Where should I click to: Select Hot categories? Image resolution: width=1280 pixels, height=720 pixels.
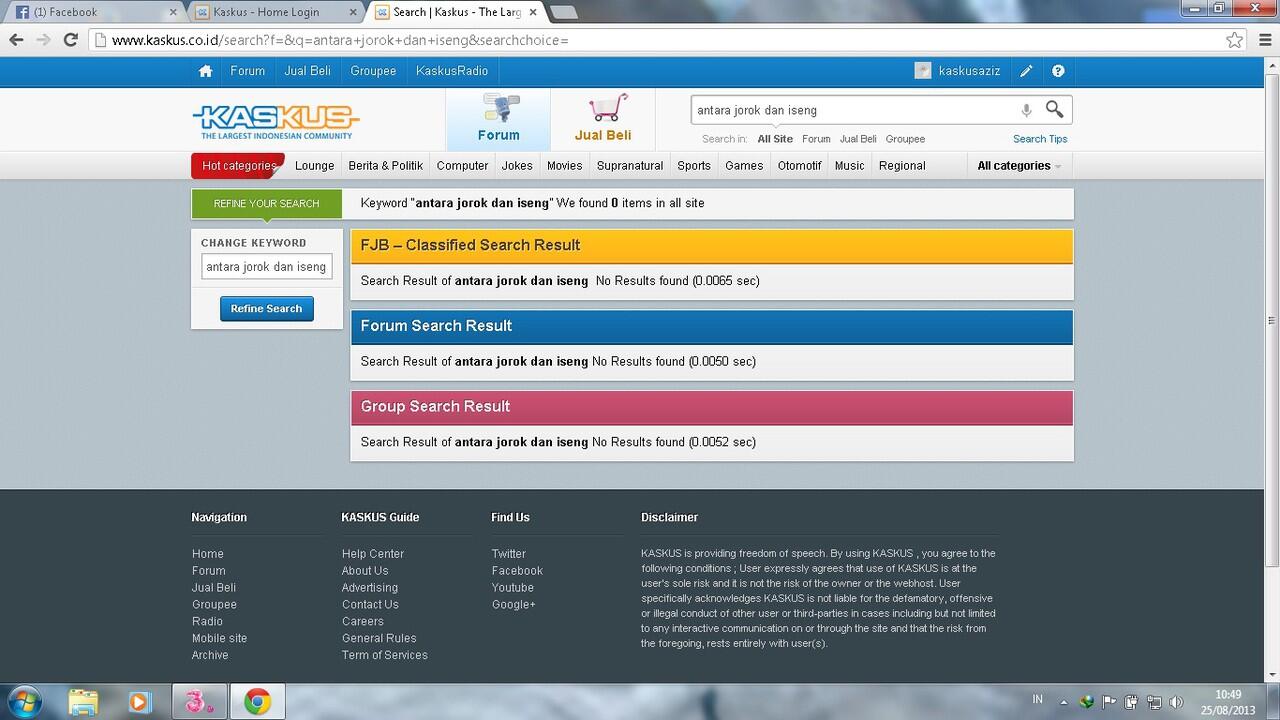[238, 166]
